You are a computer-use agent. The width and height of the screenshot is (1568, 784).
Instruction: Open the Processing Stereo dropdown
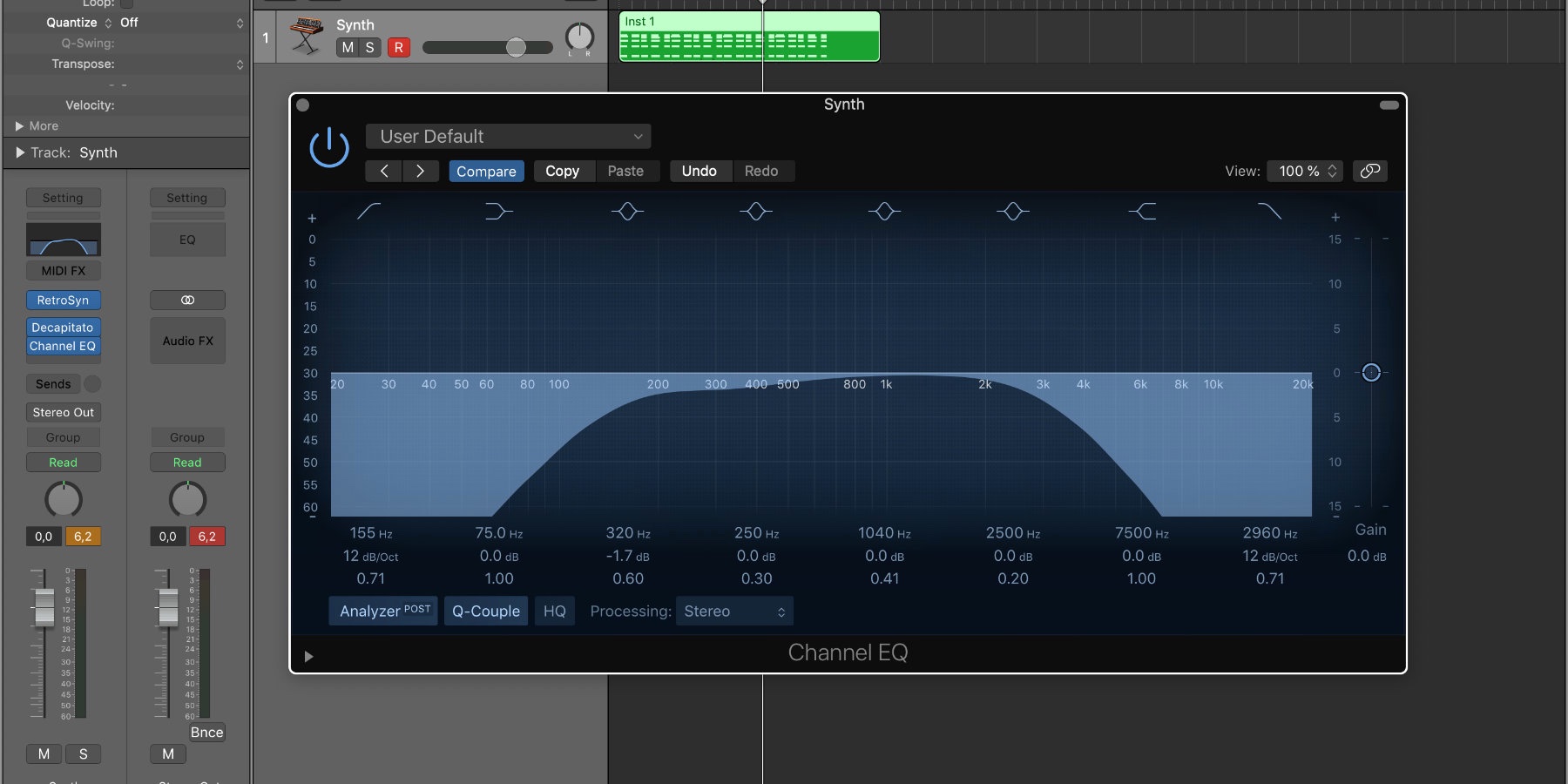pos(734,612)
